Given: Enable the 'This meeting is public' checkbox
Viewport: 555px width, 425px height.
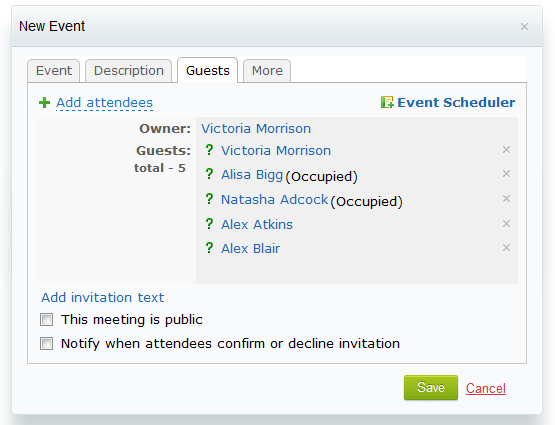Looking at the screenshot, I should (46, 320).
